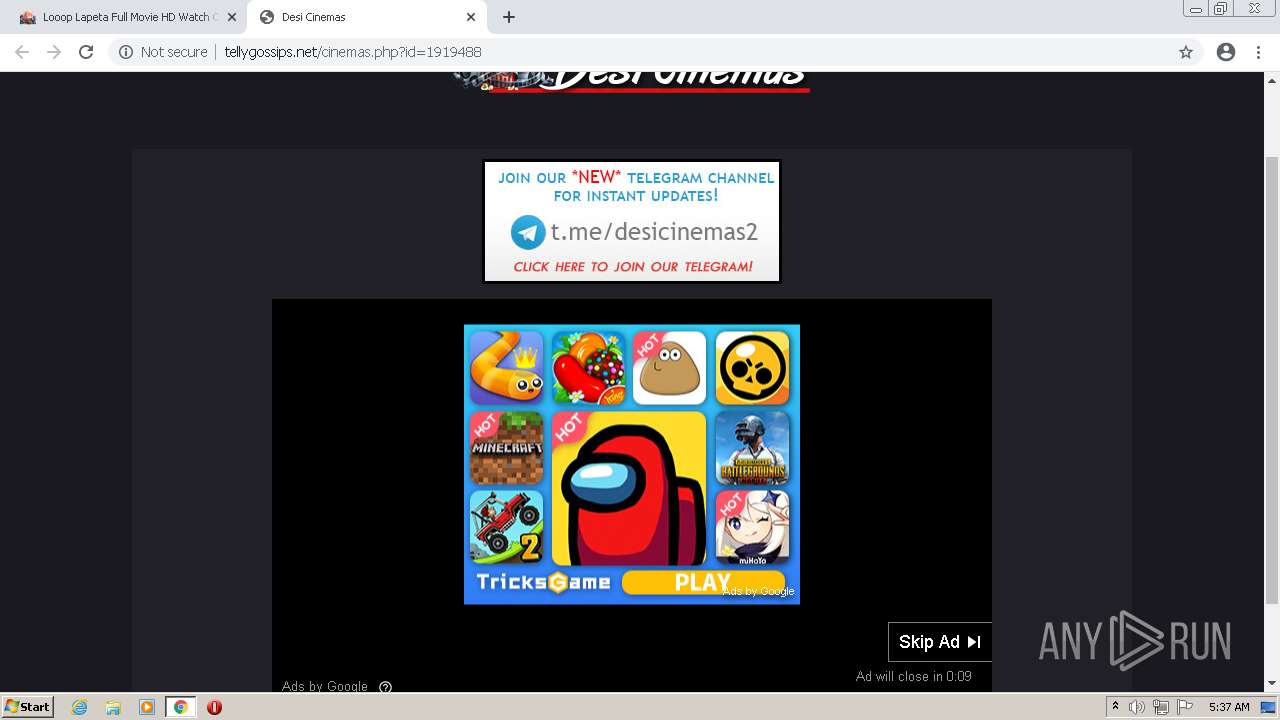
Task: Open the network tray icon
Action: (1161, 707)
